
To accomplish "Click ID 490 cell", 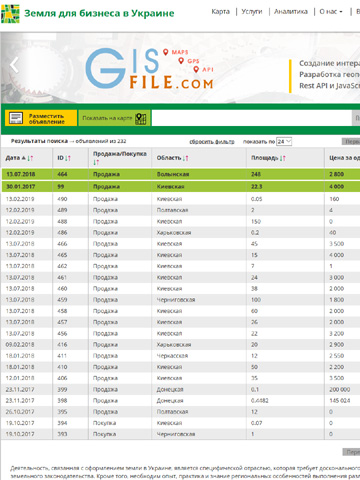I will (x=62, y=199).
